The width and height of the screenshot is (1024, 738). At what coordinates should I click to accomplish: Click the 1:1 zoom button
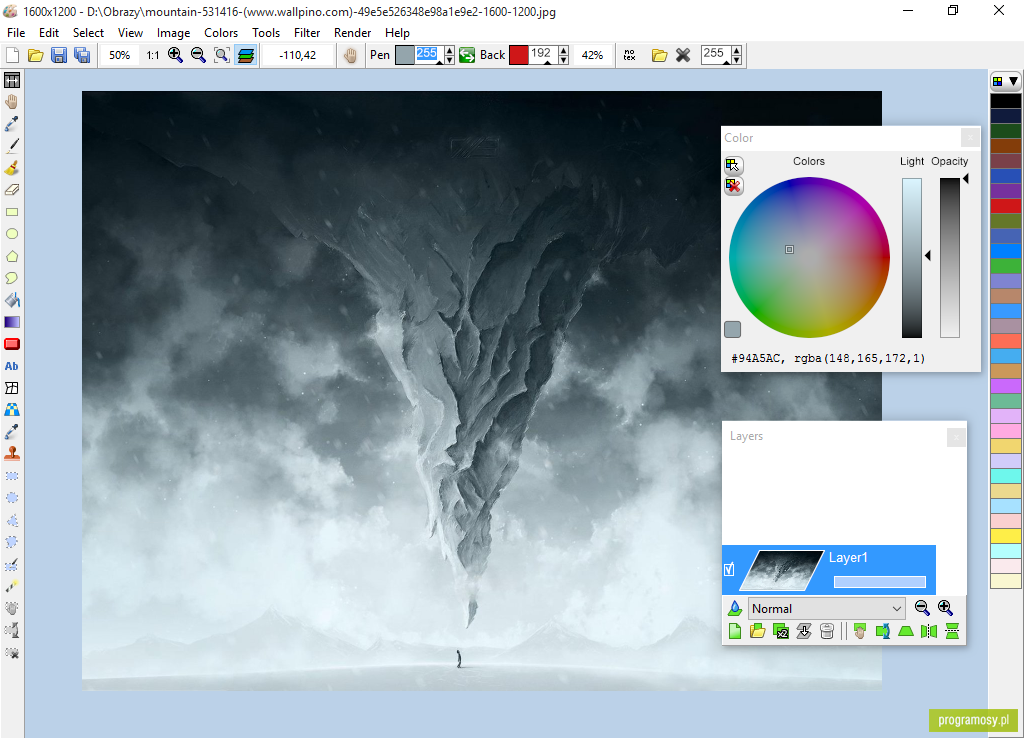(153, 56)
